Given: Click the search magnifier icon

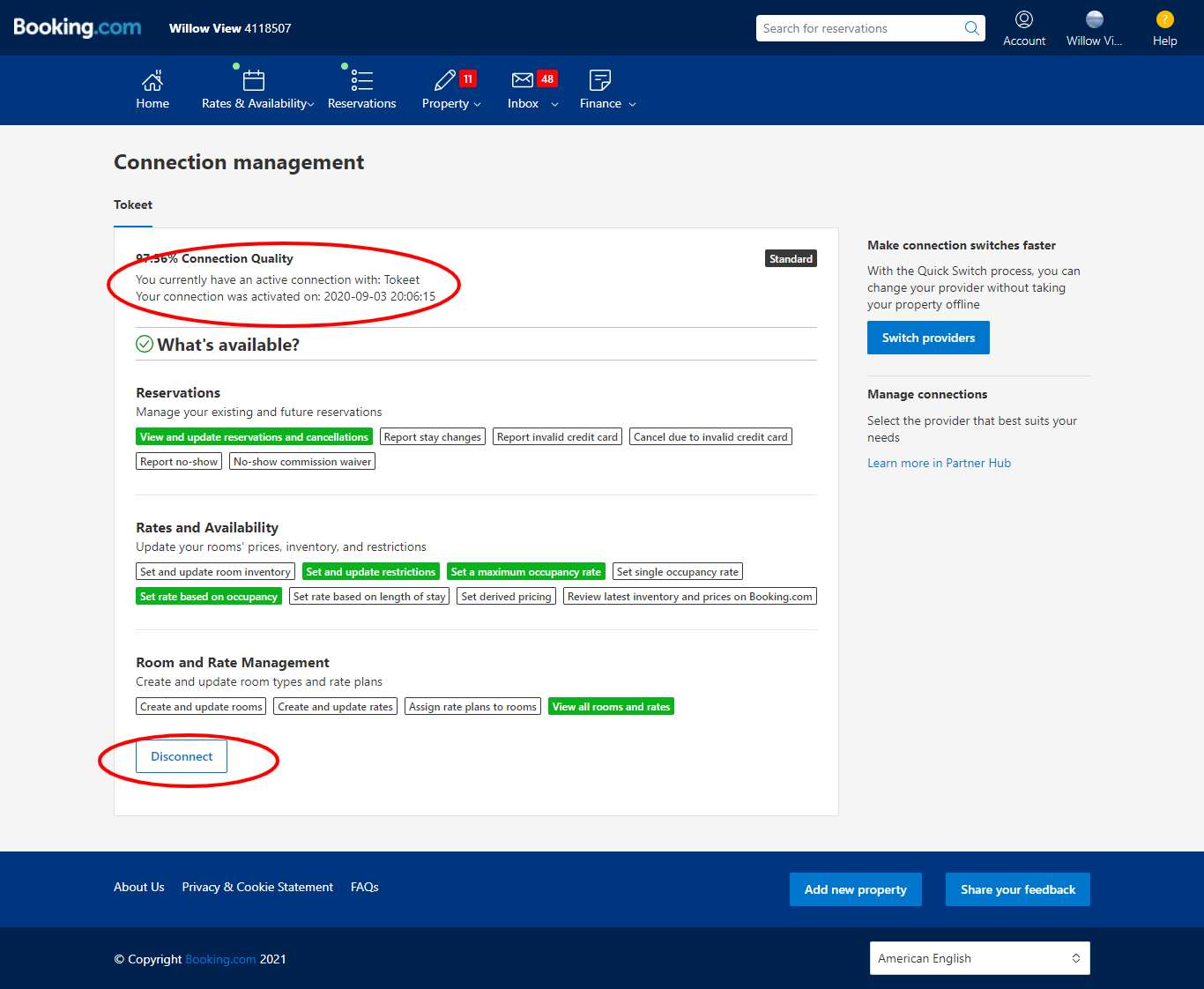Looking at the screenshot, I should [971, 28].
